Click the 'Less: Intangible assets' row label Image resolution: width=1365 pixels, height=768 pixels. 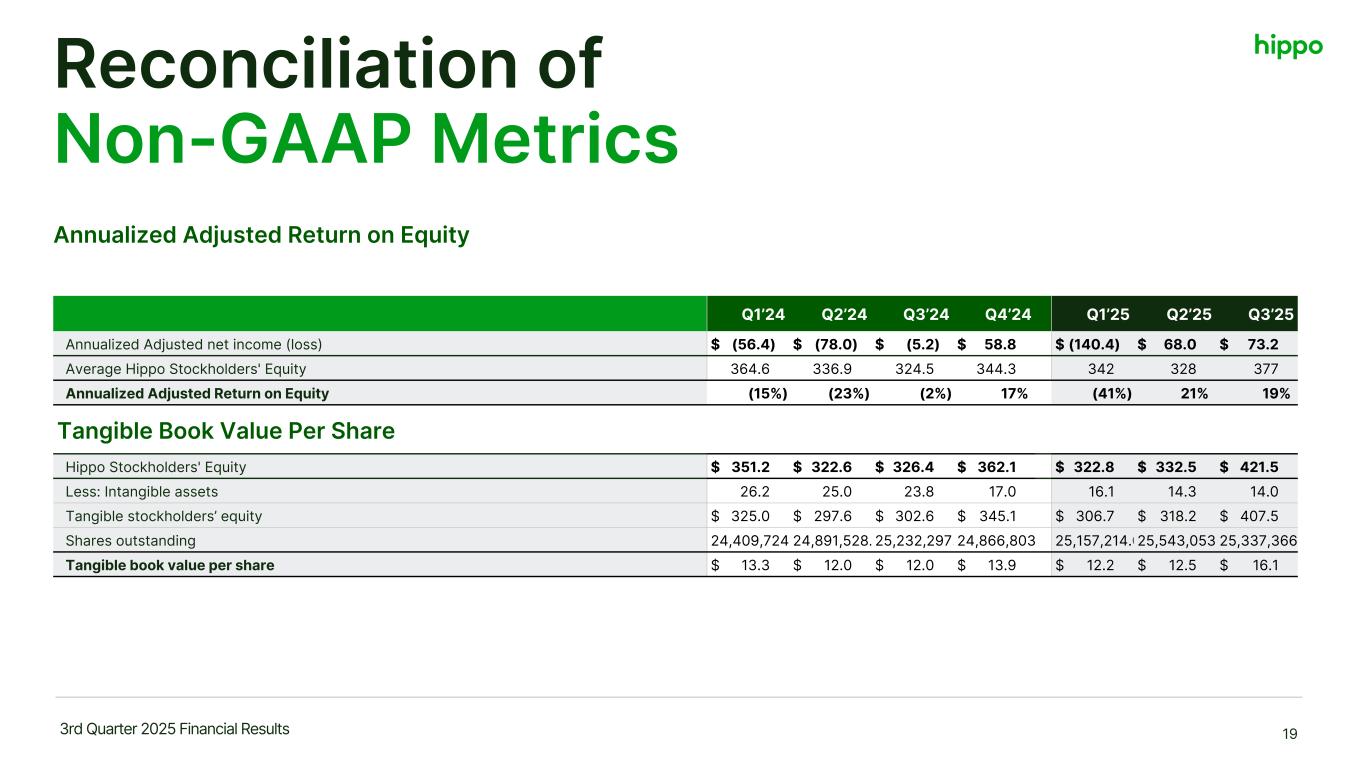coord(141,491)
